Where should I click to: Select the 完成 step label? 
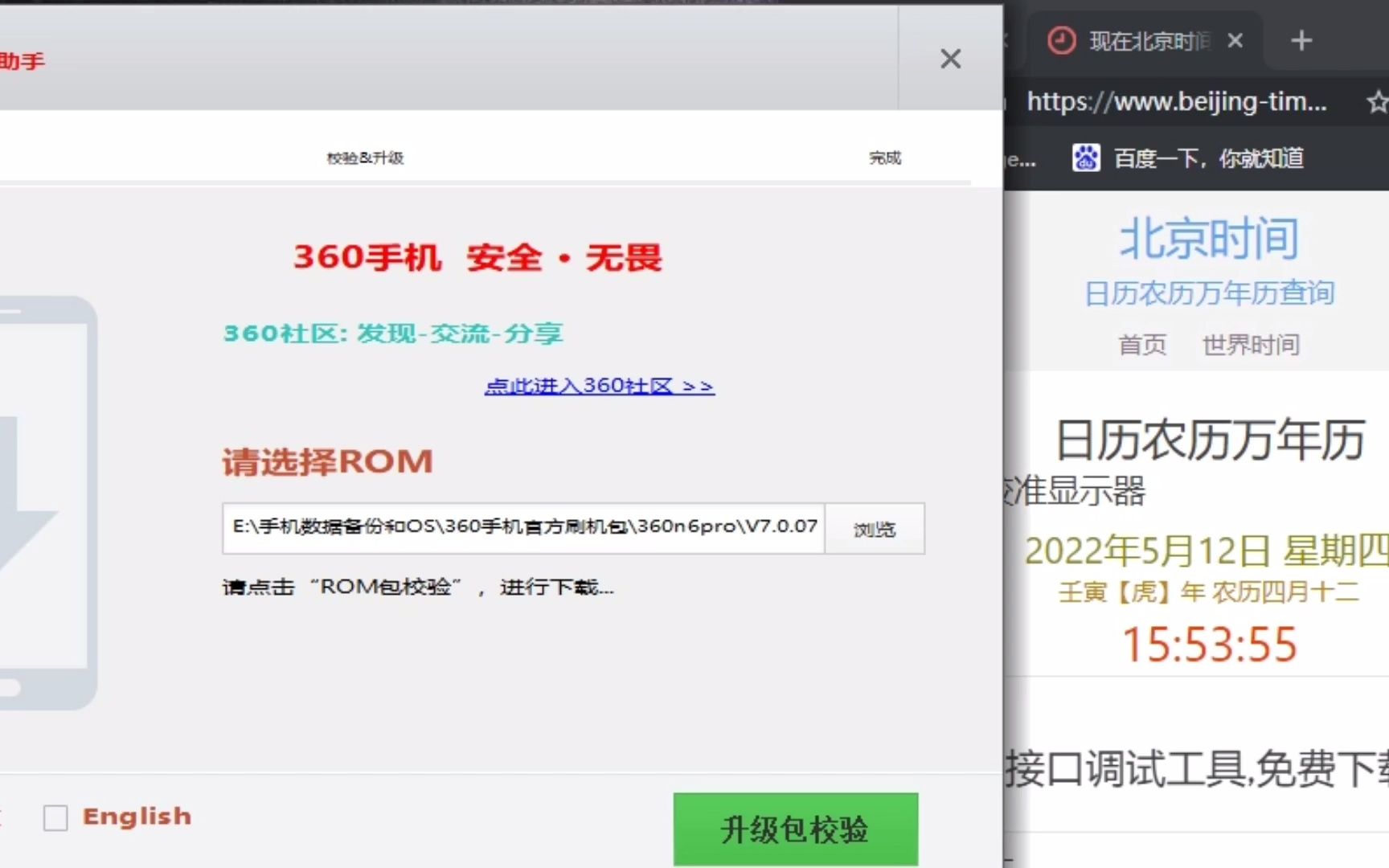pyautogui.click(x=885, y=158)
